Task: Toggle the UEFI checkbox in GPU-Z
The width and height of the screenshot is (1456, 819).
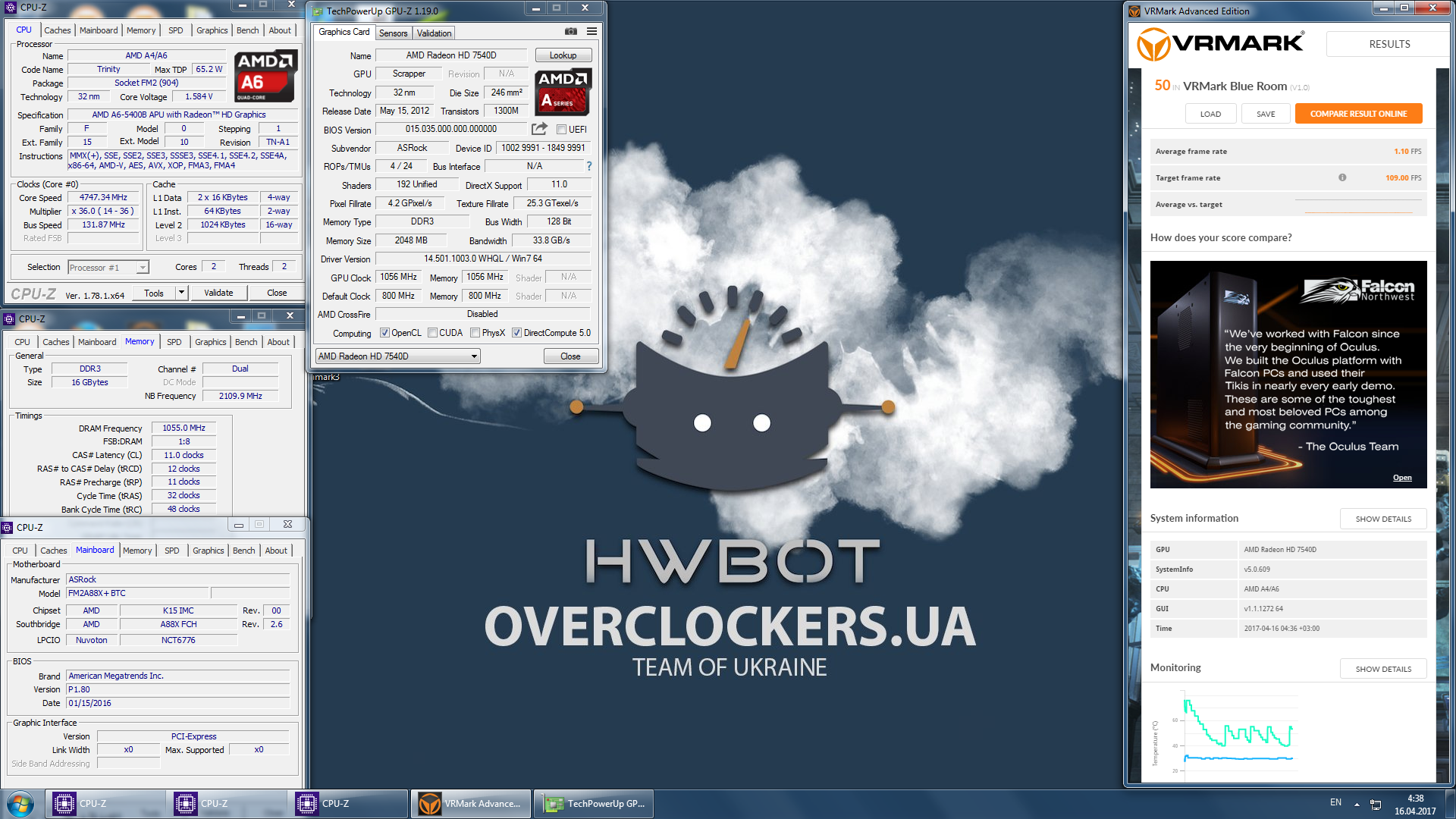Action: coord(562,130)
